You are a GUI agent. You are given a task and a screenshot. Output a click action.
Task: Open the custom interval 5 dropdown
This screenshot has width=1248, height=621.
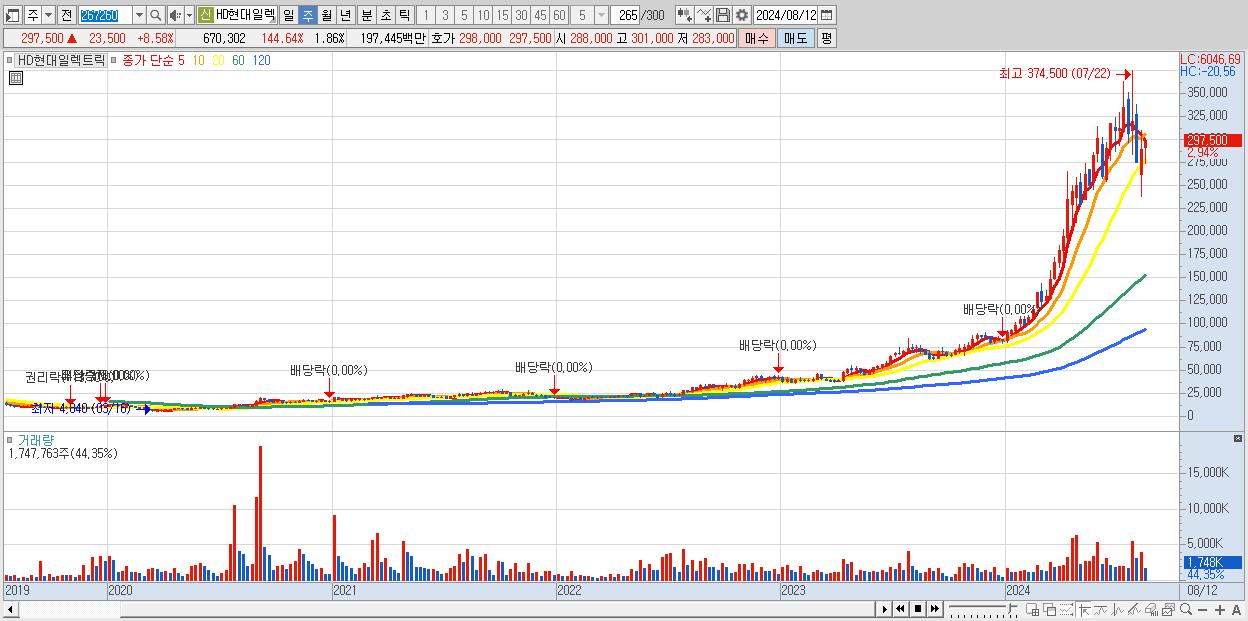pyautogui.click(x=601, y=15)
